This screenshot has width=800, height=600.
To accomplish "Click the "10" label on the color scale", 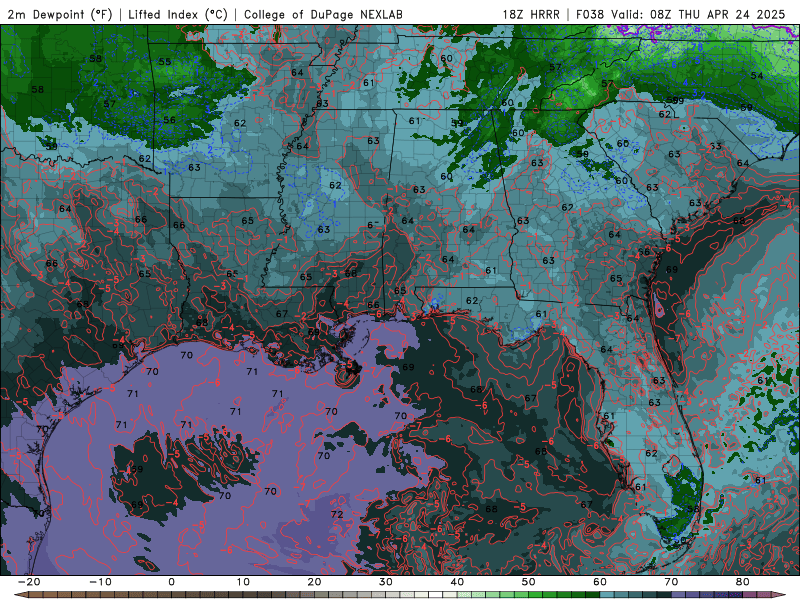I will [243, 582].
